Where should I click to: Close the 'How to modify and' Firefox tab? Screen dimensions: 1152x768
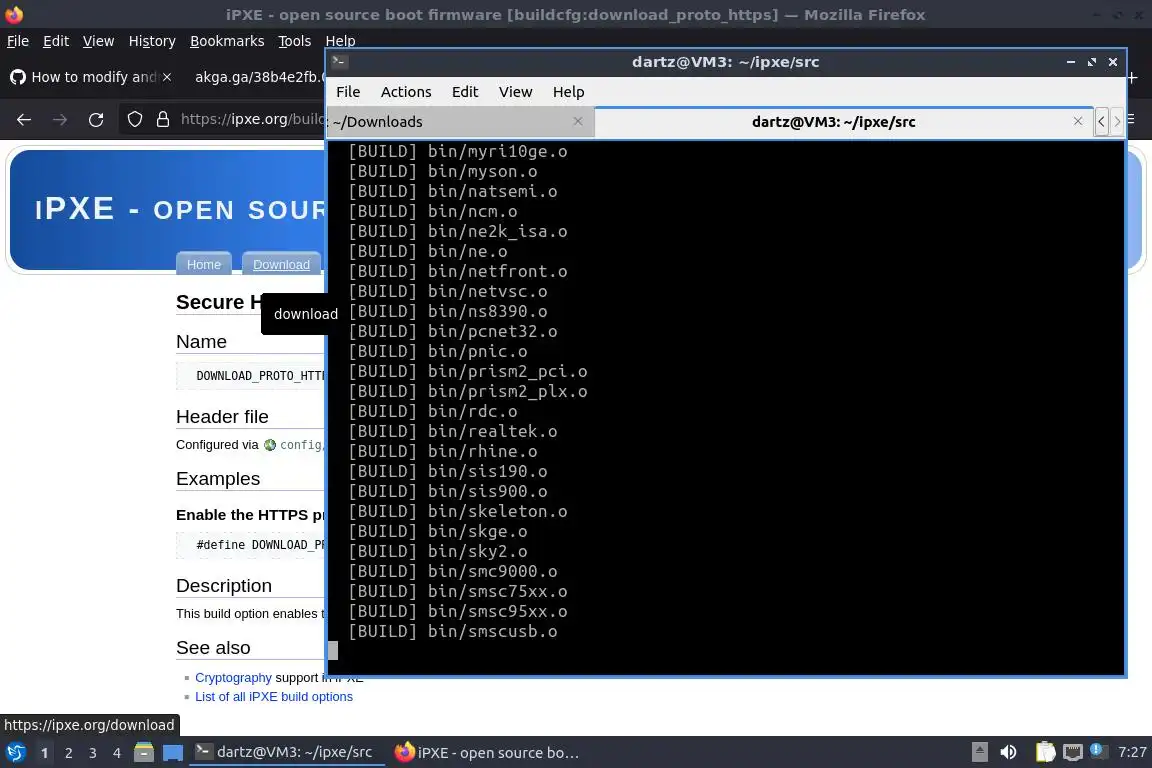pos(168,76)
